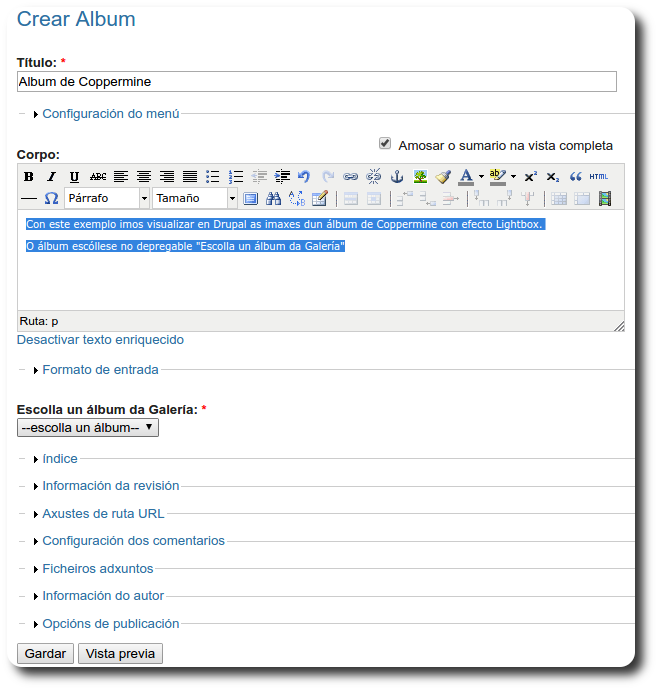Insert special character with omega icon
The width and height of the screenshot is (658, 690).
pyautogui.click(x=52, y=198)
